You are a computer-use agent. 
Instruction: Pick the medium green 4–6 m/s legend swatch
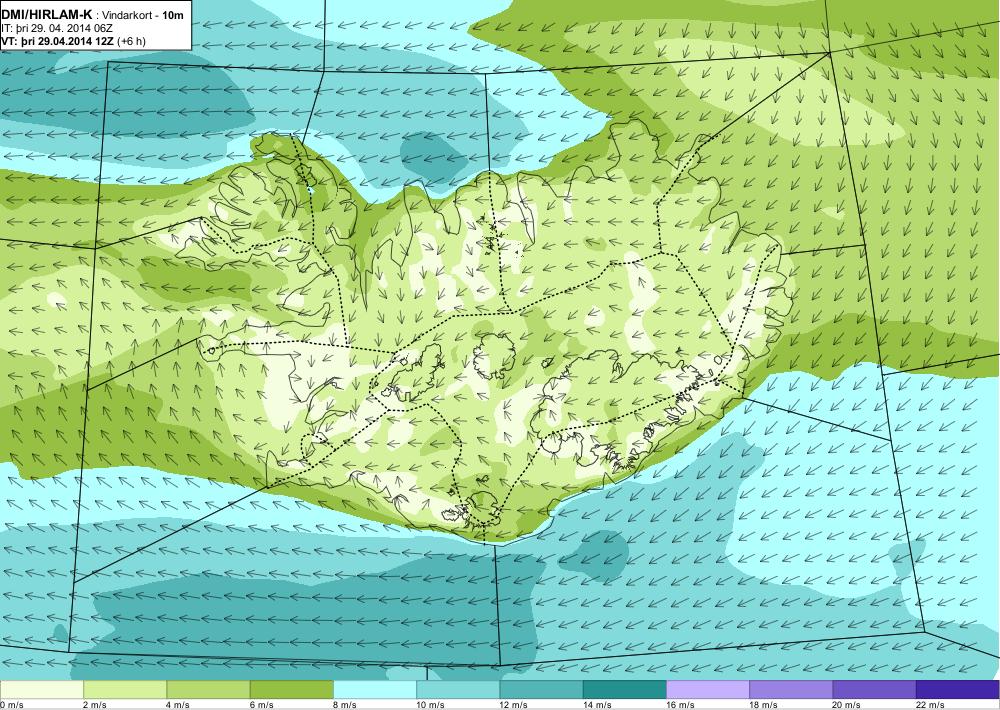pyautogui.click(x=209, y=690)
